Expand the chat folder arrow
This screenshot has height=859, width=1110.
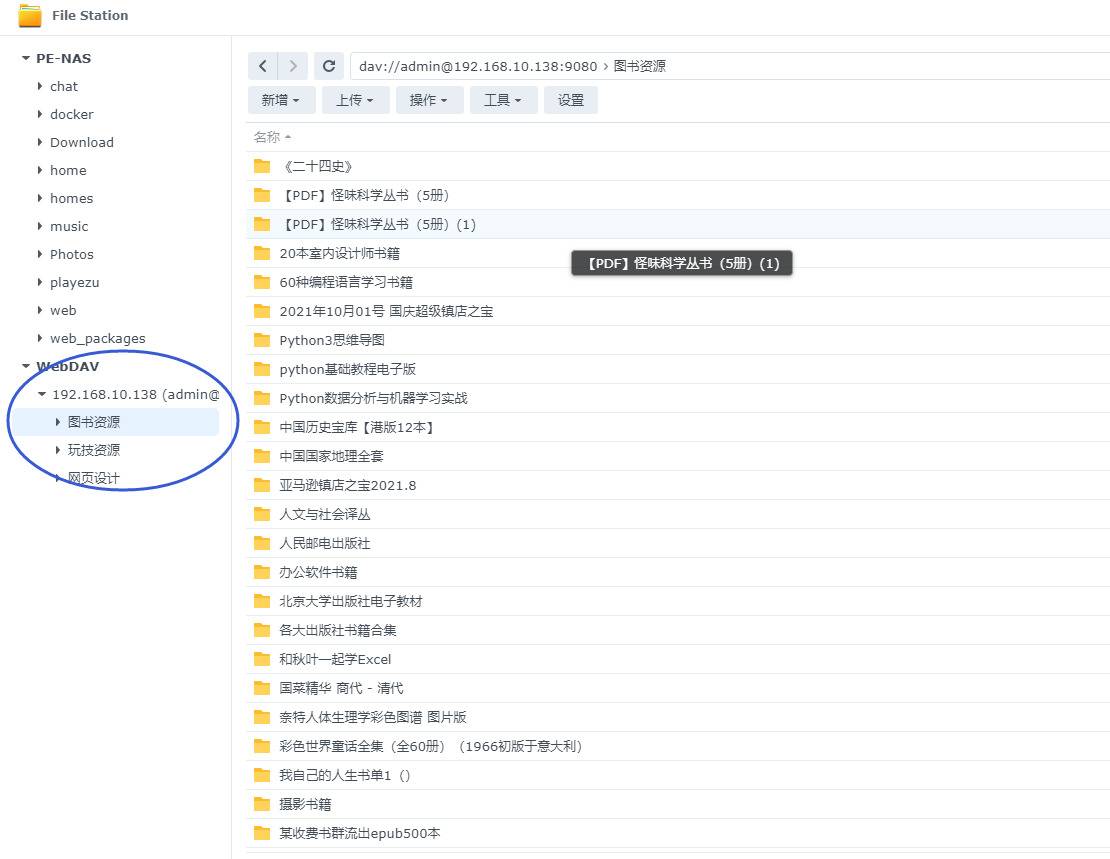point(40,86)
